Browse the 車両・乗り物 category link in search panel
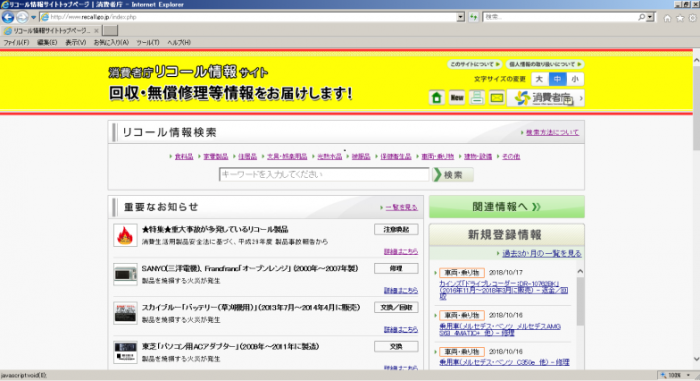700x381 pixels. pos(438,156)
